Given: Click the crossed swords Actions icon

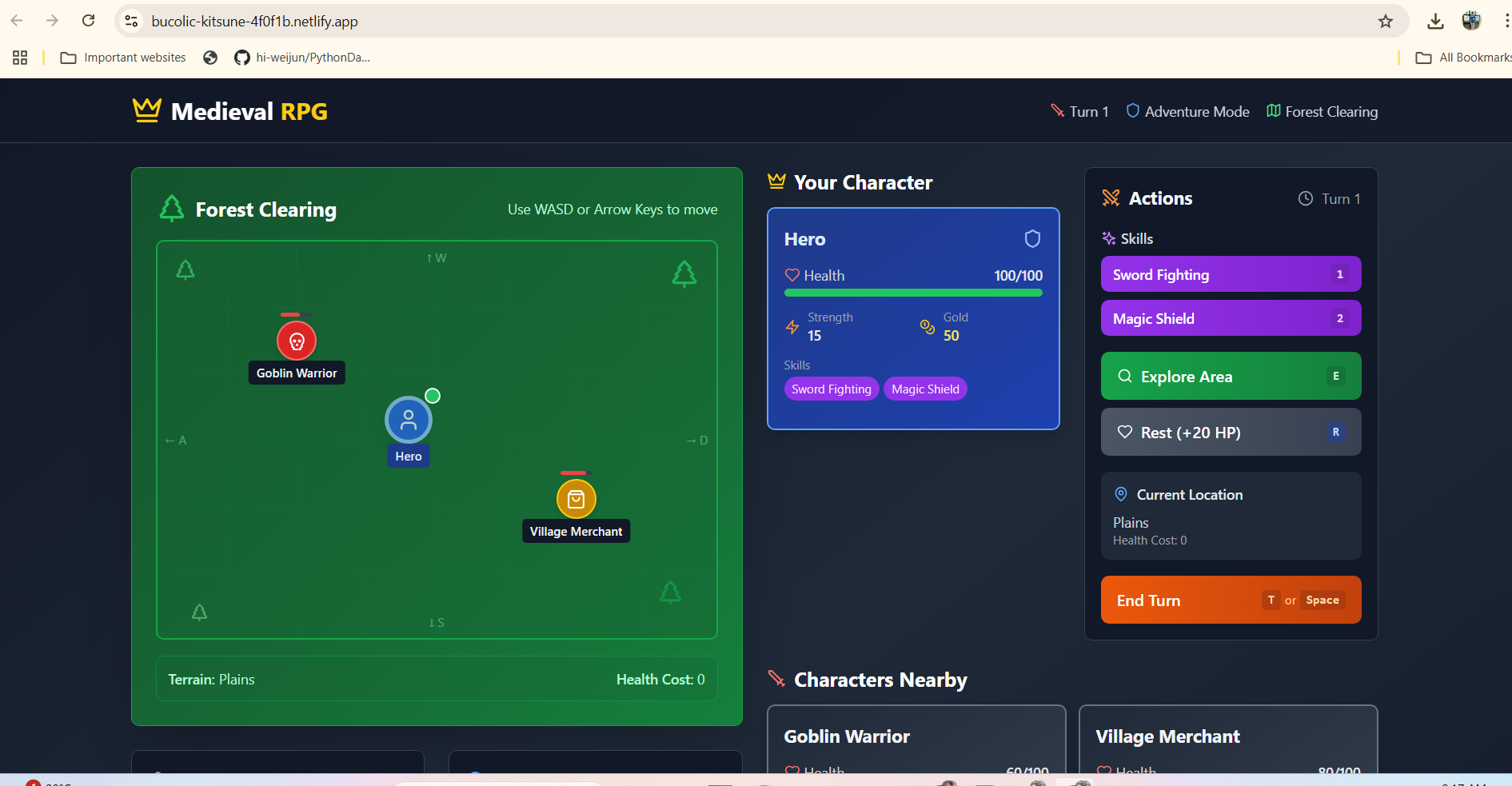Looking at the screenshot, I should point(1111,198).
